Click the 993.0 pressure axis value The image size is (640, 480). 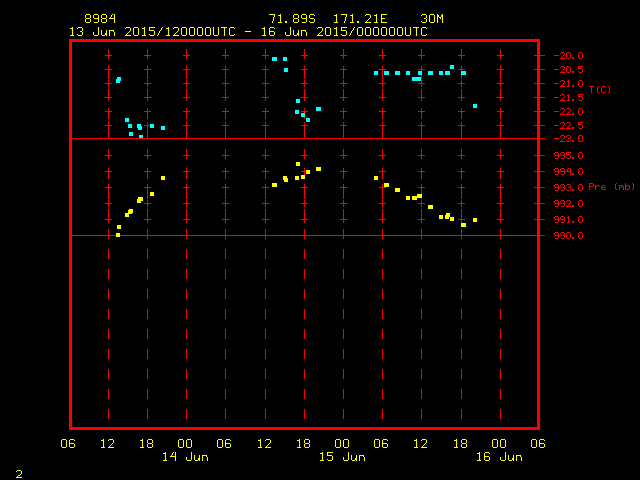click(569, 188)
